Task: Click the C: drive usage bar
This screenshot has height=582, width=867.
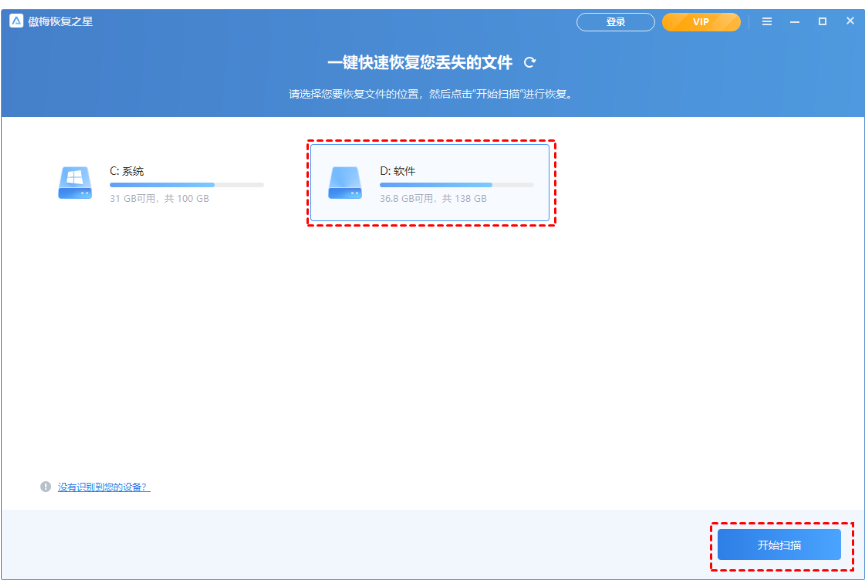Action: coord(186,185)
